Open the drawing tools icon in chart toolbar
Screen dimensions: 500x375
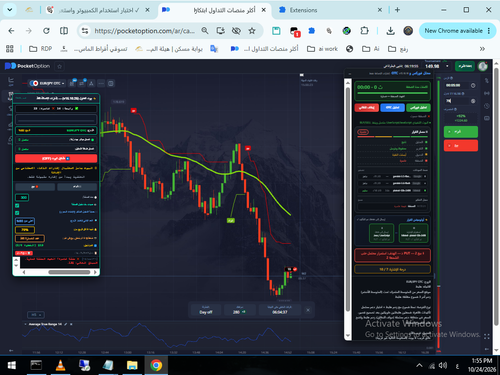point(91,83)
